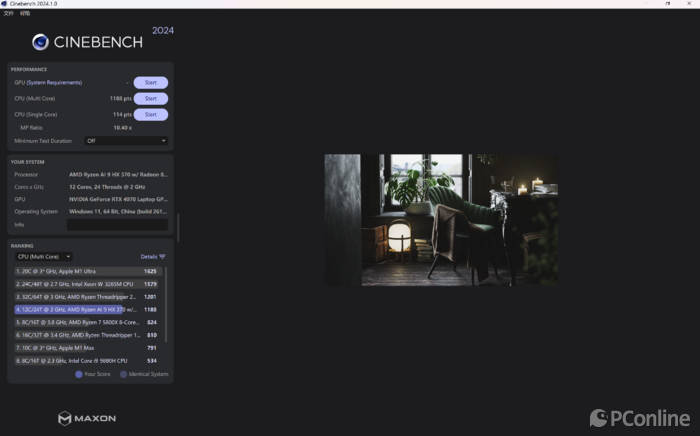Screen dimensions: 700x436
Task: Click the Cinebench logo sphere icon
Action: 40,42
